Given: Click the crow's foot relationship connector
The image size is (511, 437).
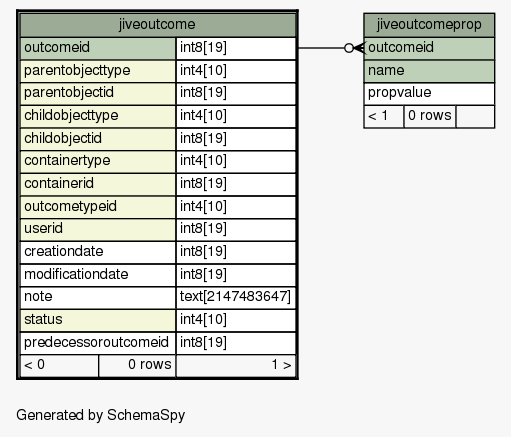Looking at the screenshot, I should tap(355, 48).
